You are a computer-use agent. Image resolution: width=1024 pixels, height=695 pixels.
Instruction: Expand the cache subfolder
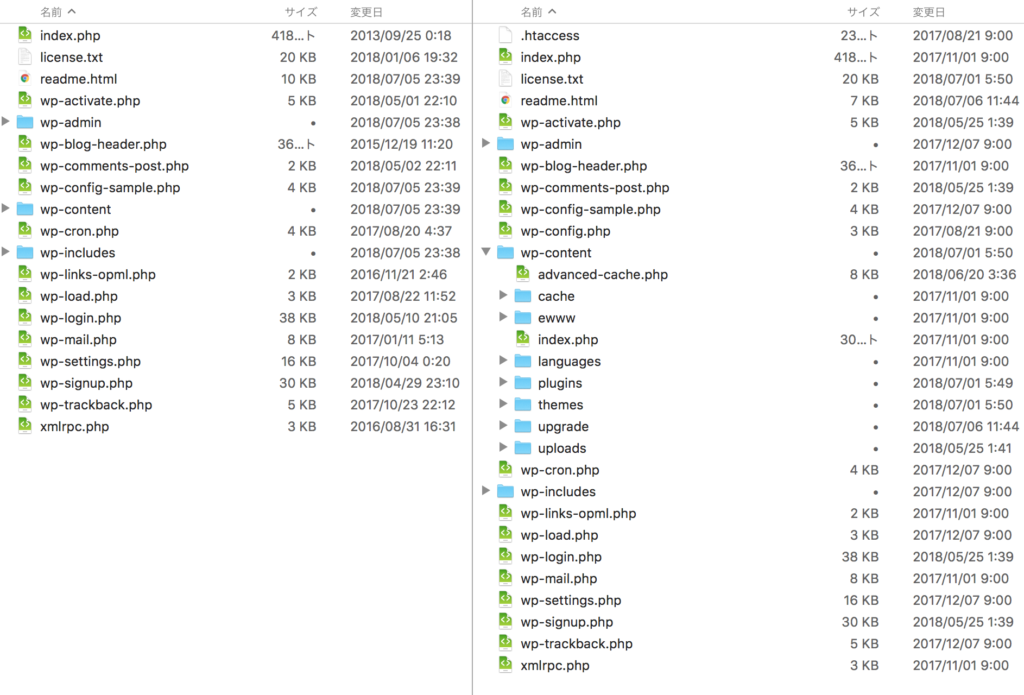coord(504,295)
